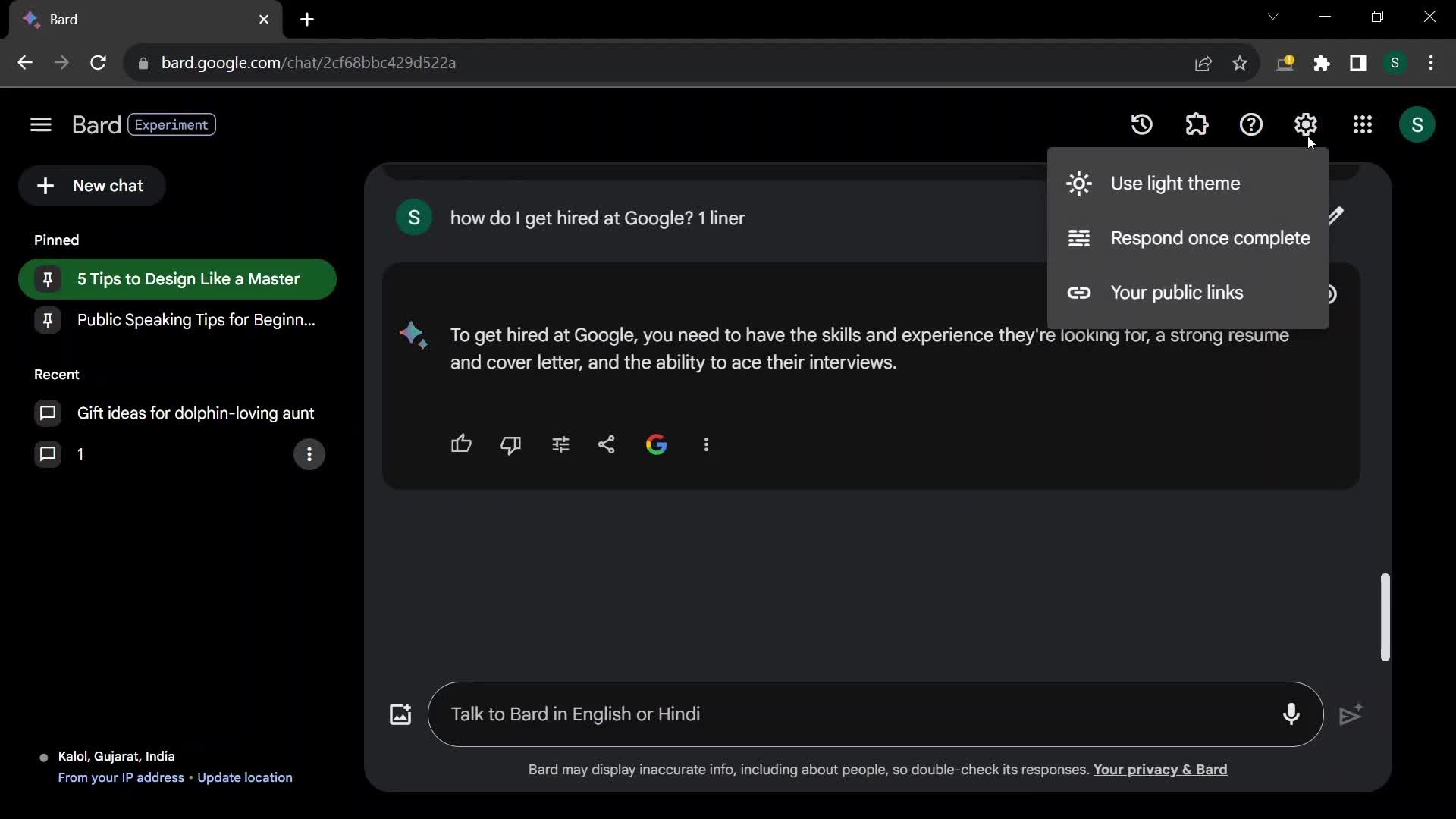Click the browser address bar URL
1456x819 pixels.
click(x=309, y=63)
